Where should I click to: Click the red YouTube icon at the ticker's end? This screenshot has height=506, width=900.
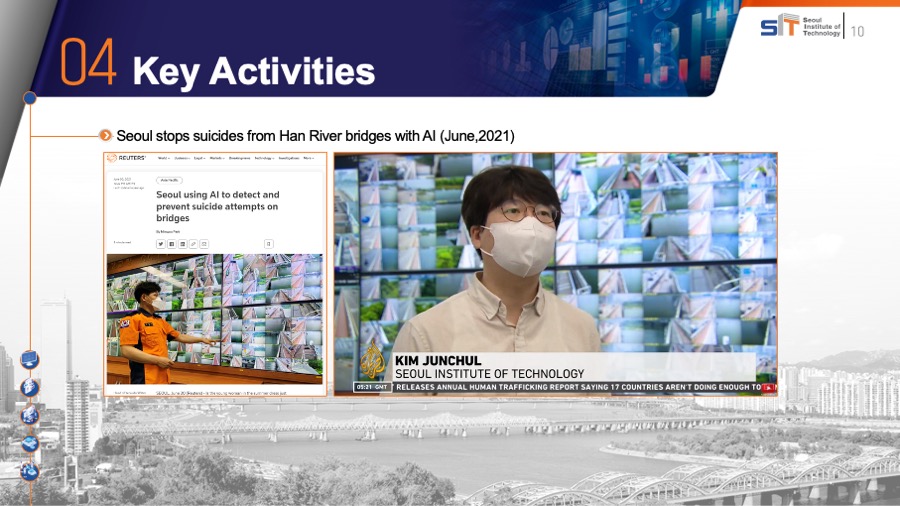(769, 388)
